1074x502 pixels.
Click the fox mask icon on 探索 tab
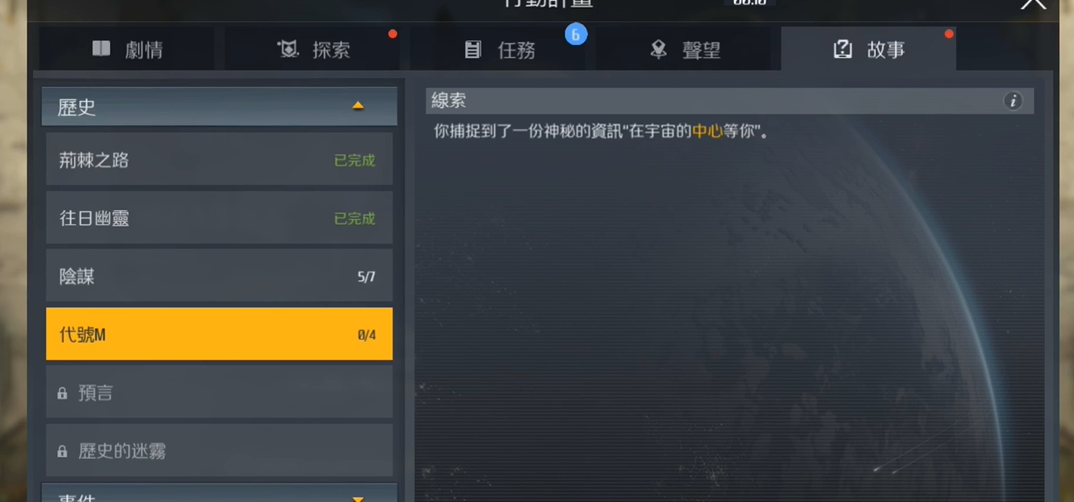pos(288,49)
